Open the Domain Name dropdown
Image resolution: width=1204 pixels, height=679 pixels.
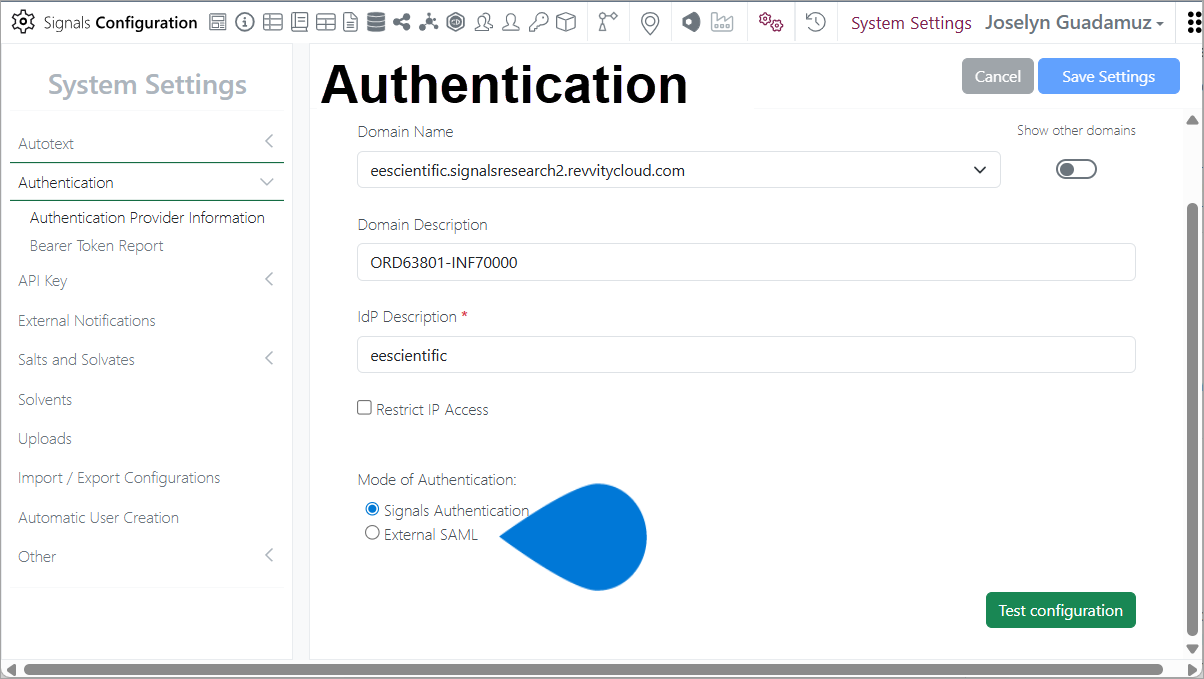pyautogui.click(x=678, y=170)
